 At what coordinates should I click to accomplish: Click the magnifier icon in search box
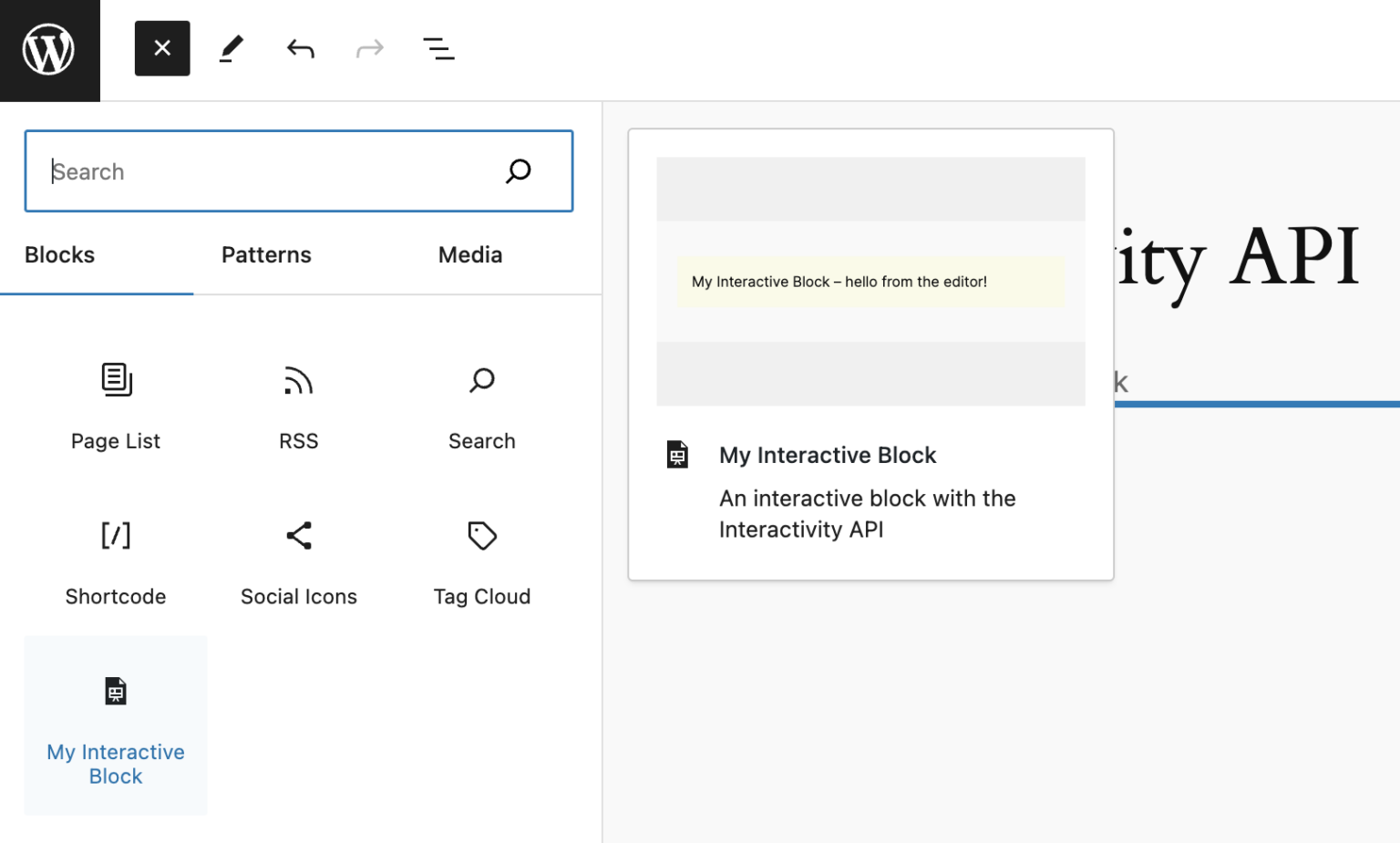[x=519, y=171]
